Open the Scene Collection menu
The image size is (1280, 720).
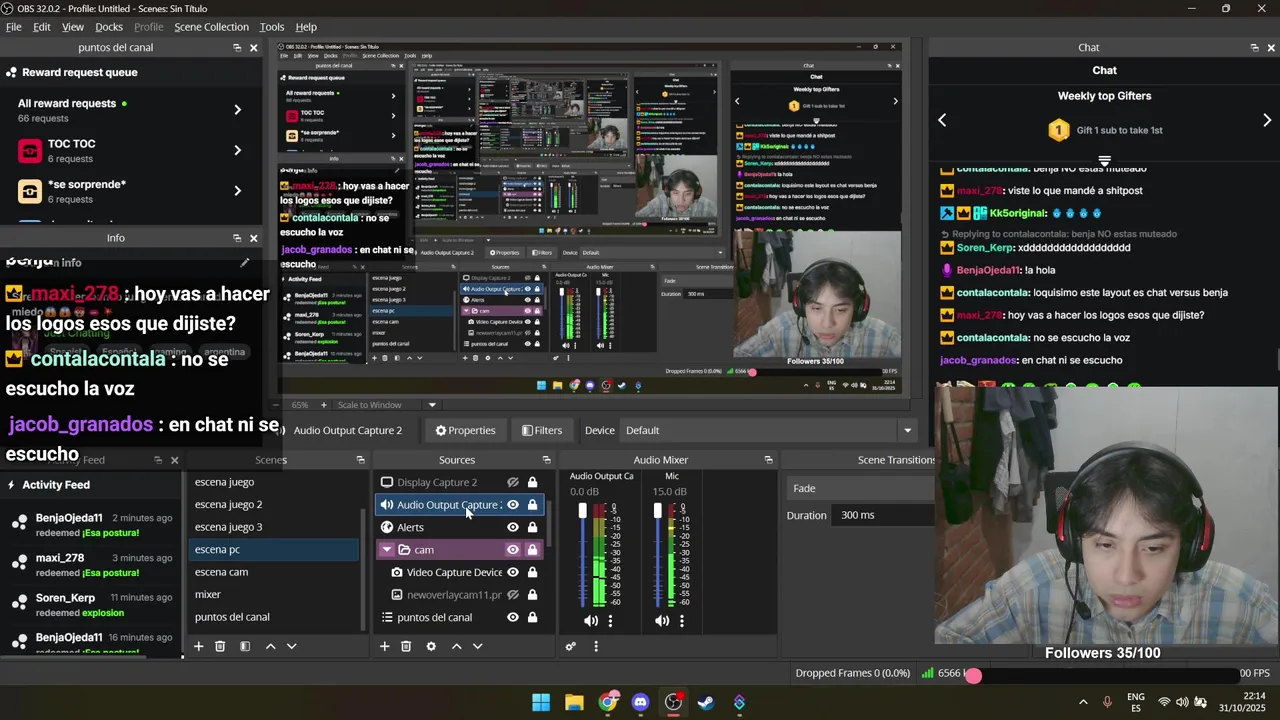pos(211,27)
